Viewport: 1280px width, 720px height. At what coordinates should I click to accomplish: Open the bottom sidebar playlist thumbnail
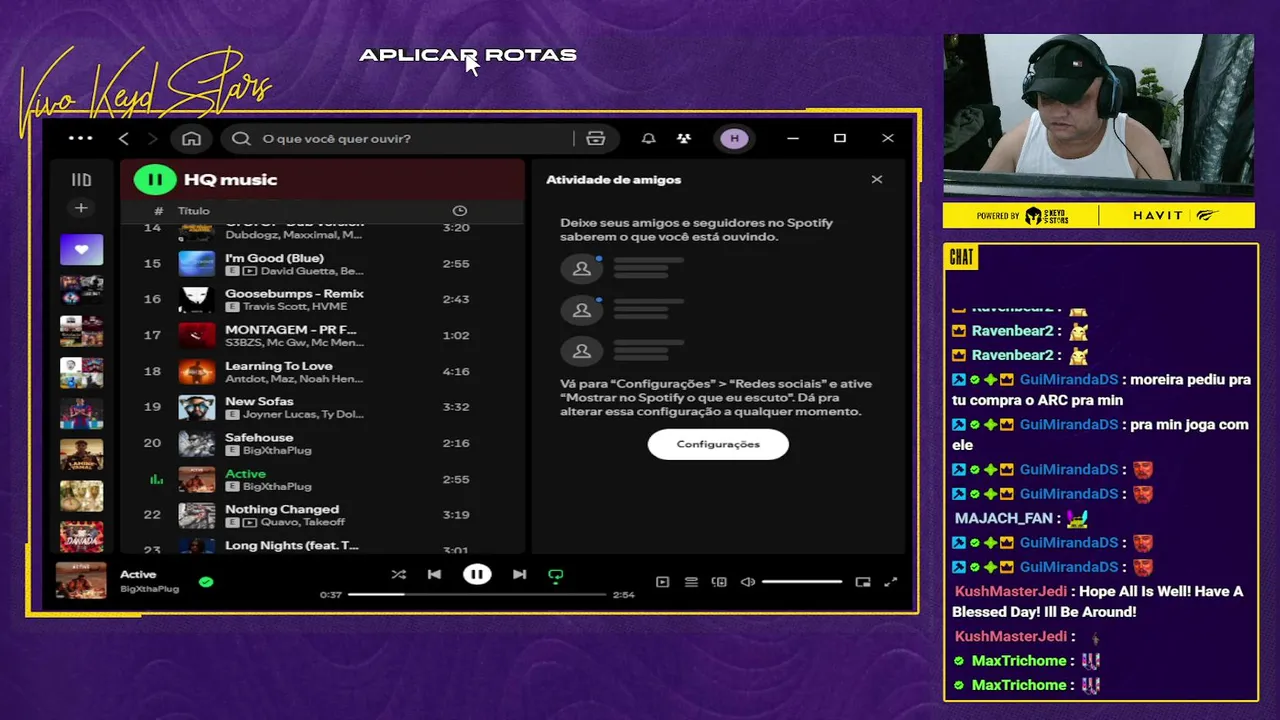tap(81, 536)
